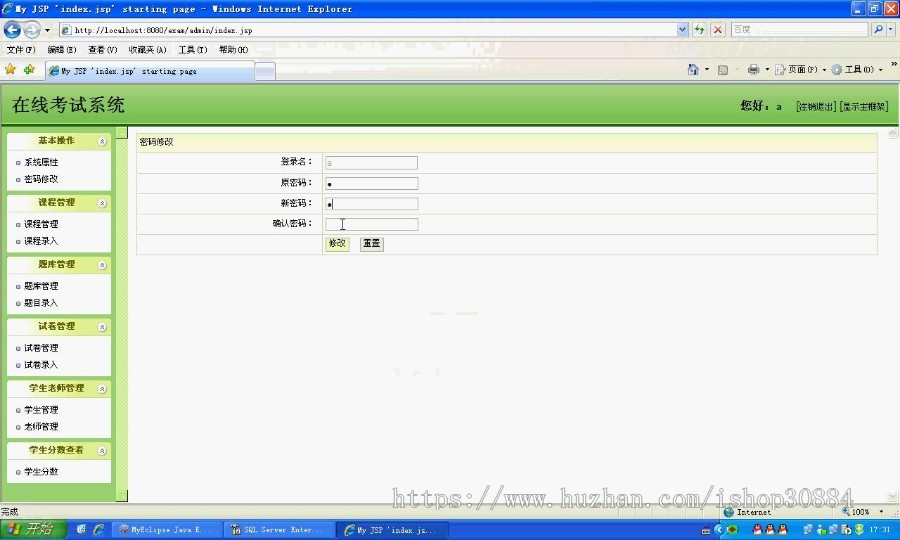Open the 页面(P) toolbar menu

800,69
